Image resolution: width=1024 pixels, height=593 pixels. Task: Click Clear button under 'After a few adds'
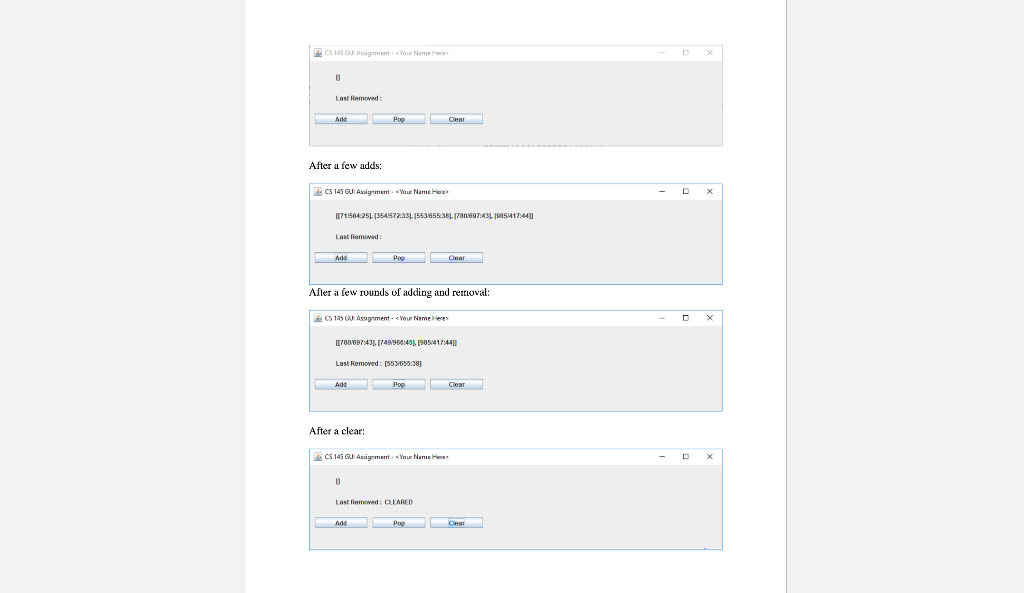tap(456, 258)
